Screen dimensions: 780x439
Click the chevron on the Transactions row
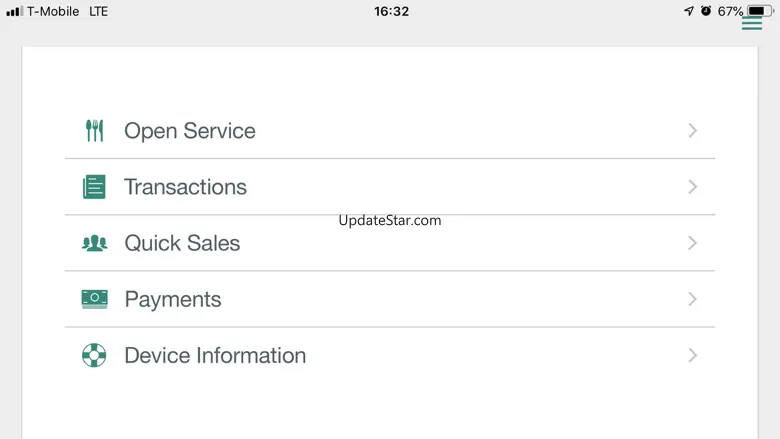coord(692,187)
